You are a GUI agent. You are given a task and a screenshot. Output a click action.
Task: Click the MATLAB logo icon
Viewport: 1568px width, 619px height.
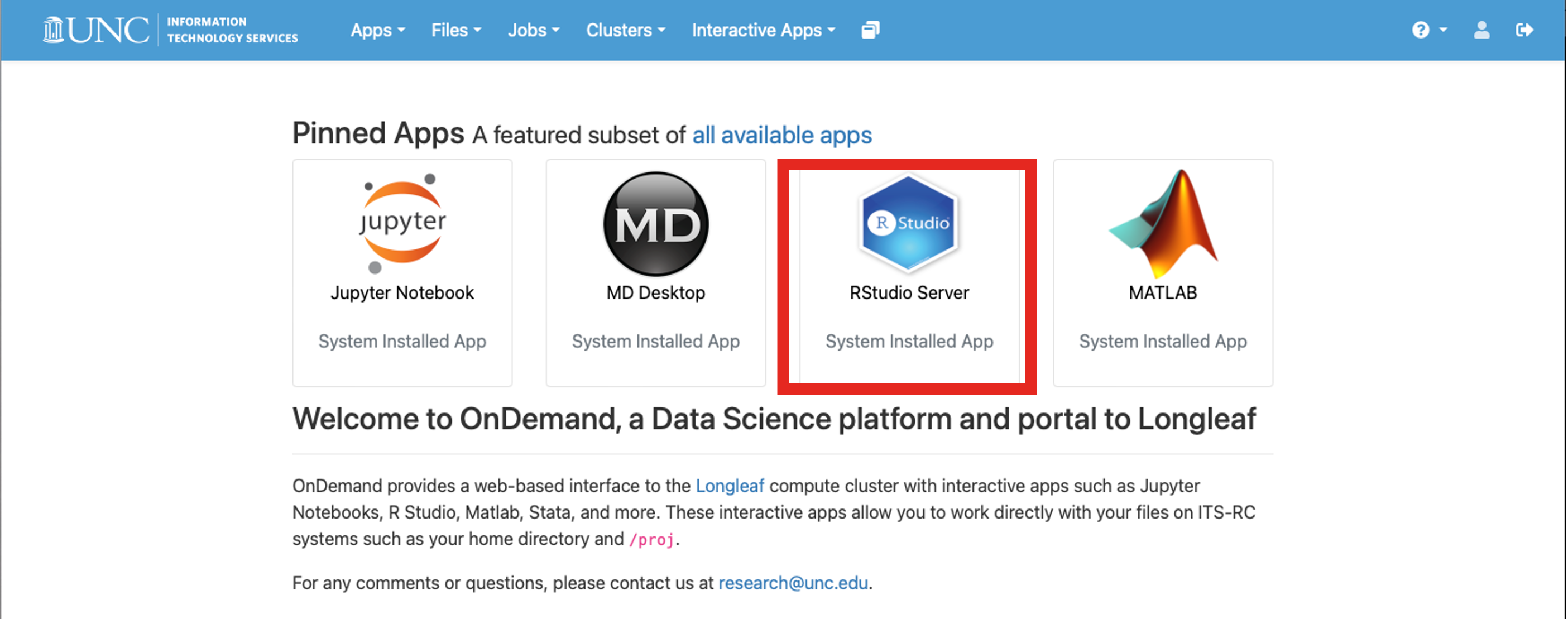click(x=1163, y=223)
